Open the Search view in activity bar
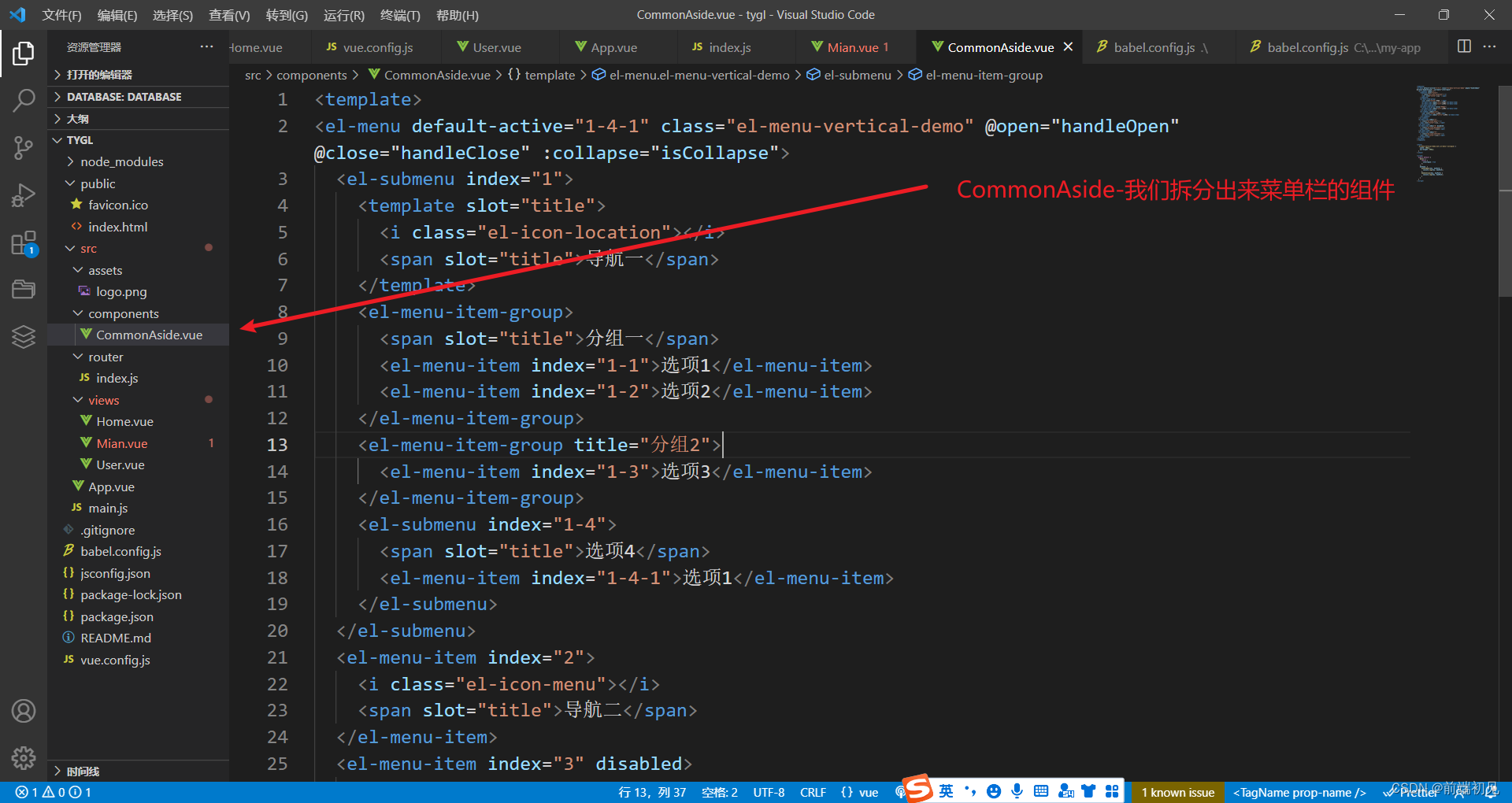The width and height of the screenshot is (1512, 803). pos(24,100)
